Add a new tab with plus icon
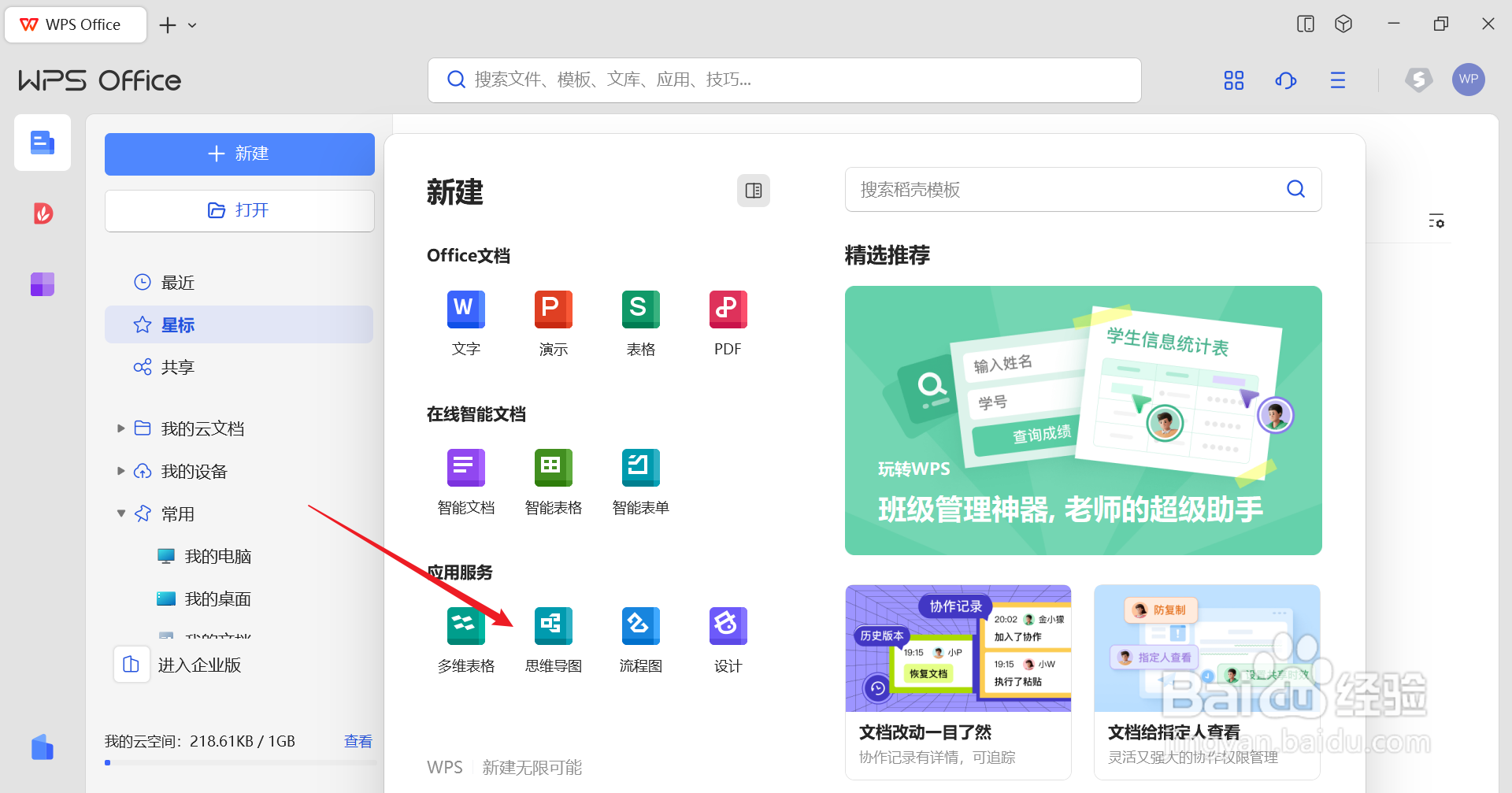The width and height of the screenshot is (1512, 793). tap(168, 25)
